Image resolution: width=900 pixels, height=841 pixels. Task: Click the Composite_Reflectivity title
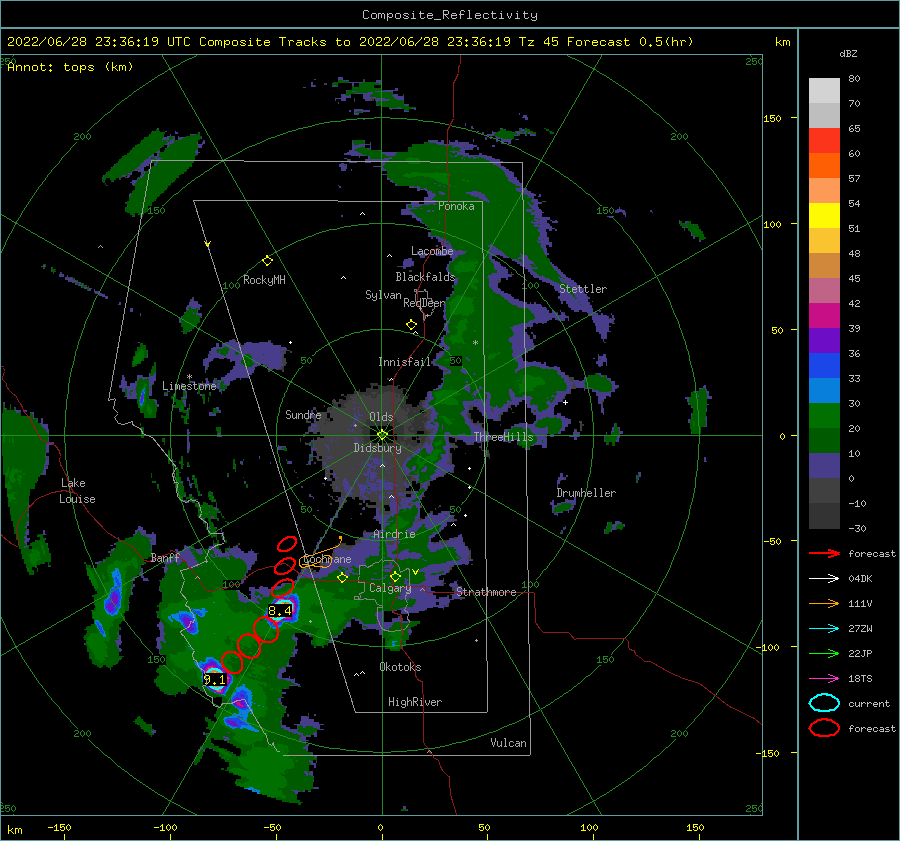coord(450,15)
